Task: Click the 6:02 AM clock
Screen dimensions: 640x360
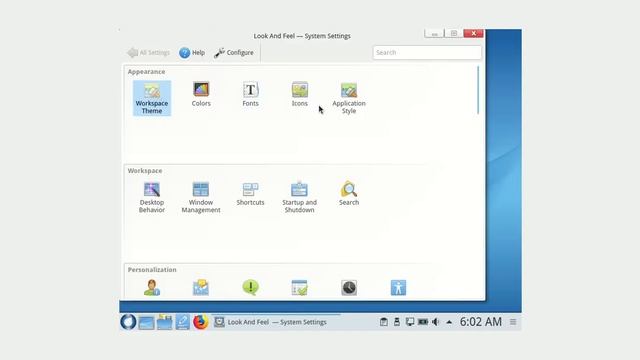Action: point(481,322)
